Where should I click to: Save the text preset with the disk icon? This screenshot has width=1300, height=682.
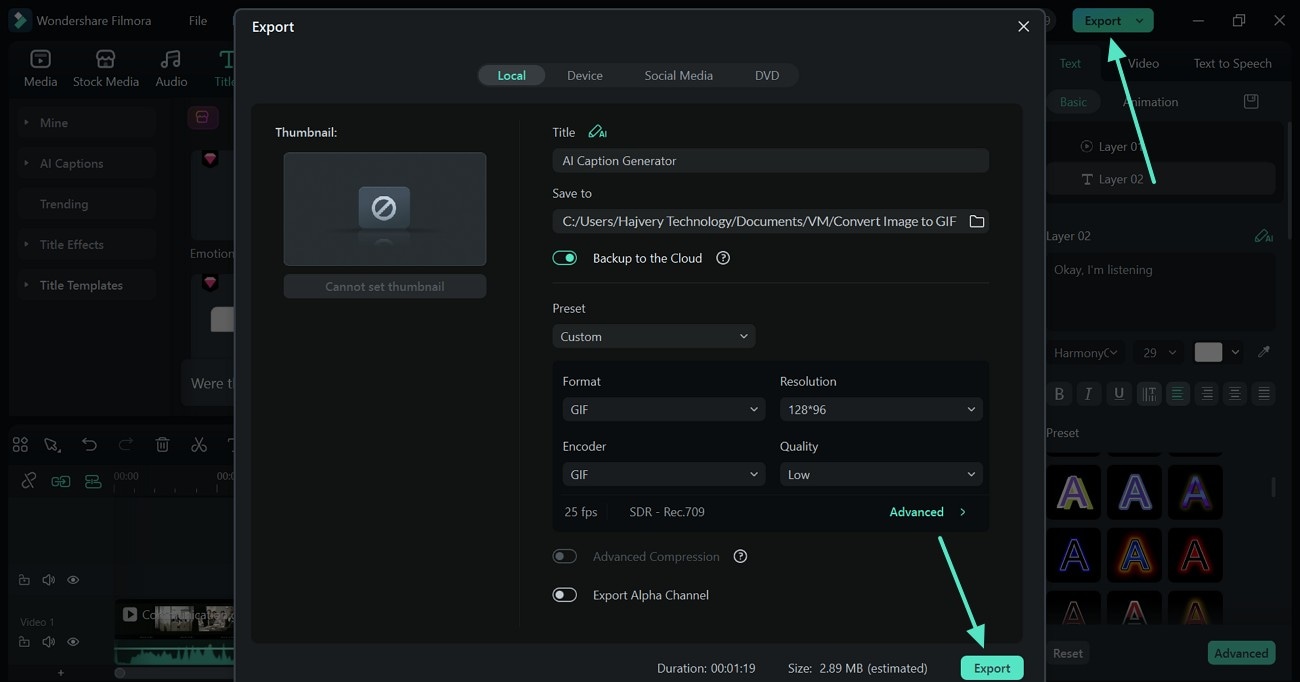(1250, 102)
